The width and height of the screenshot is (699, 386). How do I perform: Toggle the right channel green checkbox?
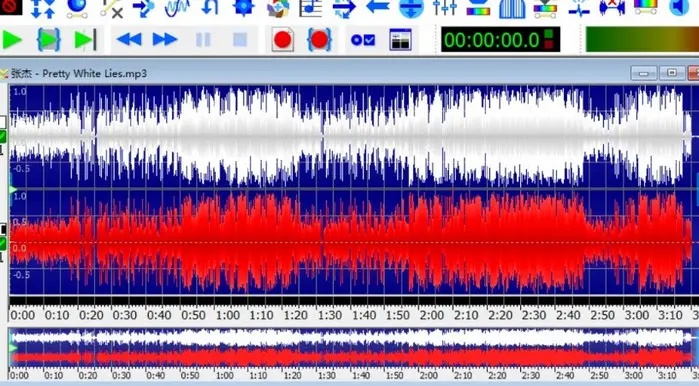(x=3, y=243)
